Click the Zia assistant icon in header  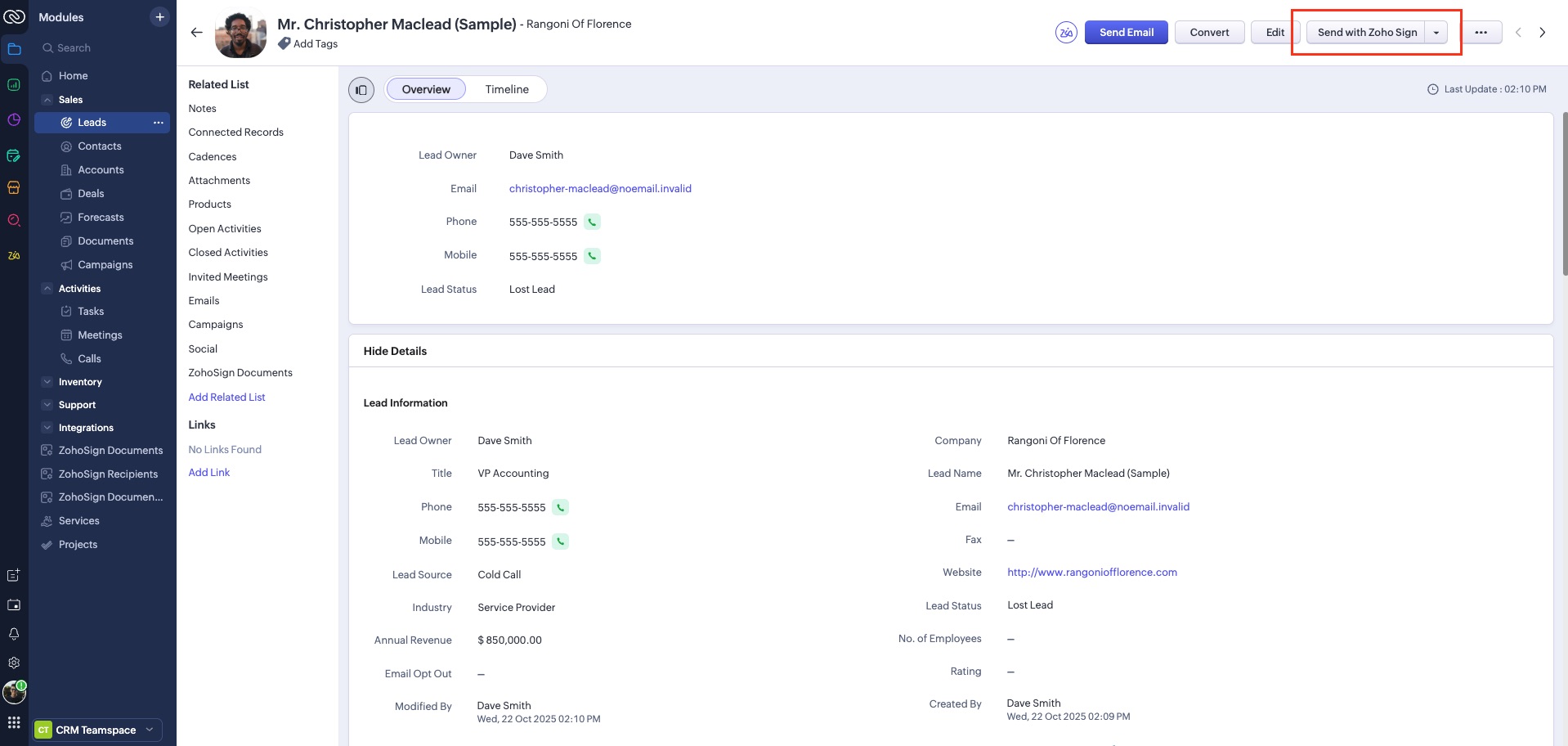1066,33
